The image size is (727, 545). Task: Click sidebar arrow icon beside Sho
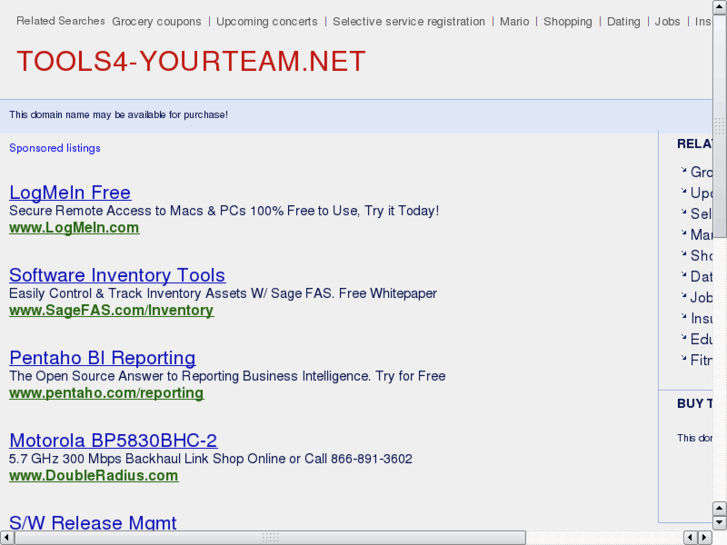pyautogui.click(x=683, y=254)
